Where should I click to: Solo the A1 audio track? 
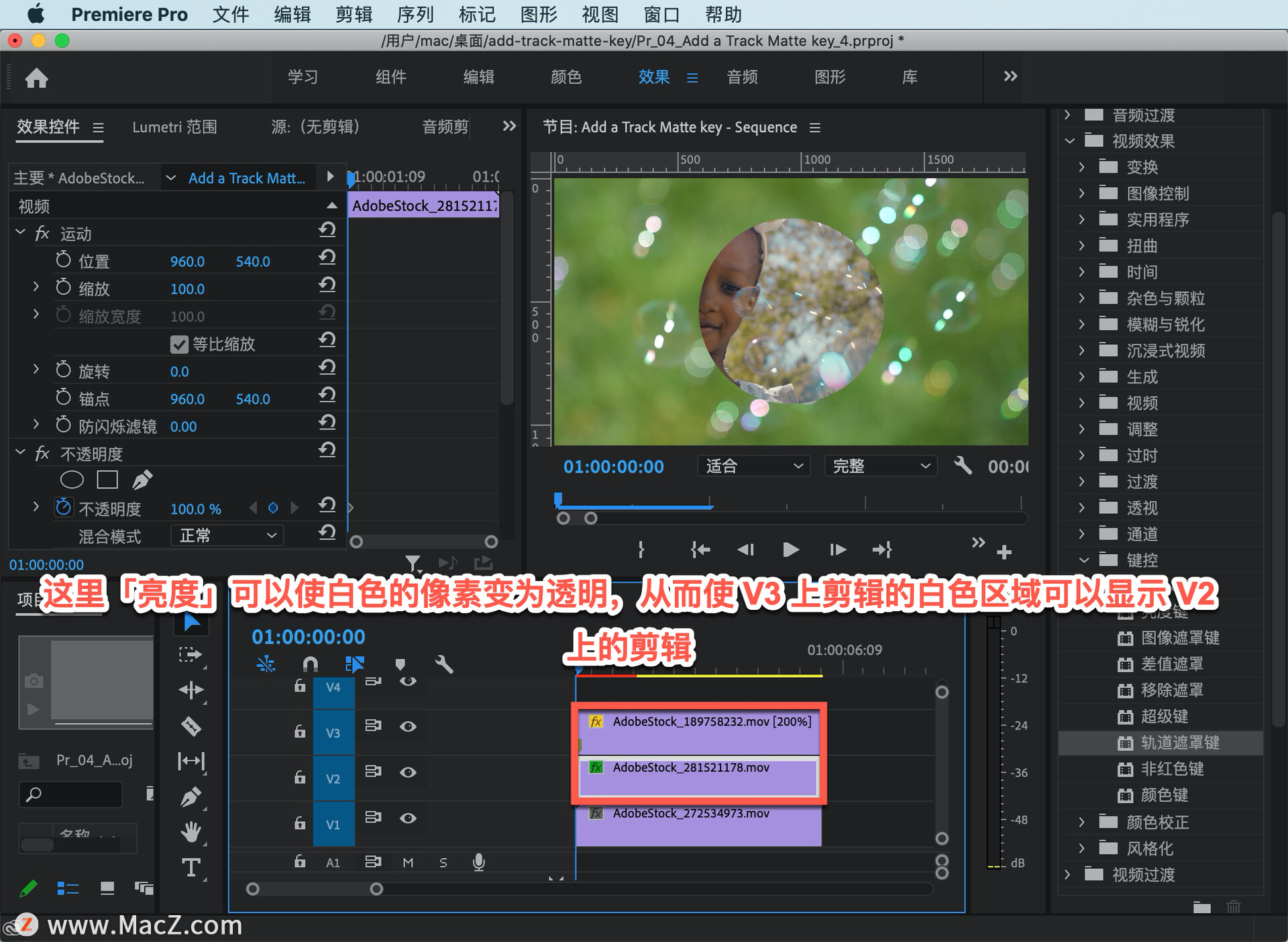443,863
